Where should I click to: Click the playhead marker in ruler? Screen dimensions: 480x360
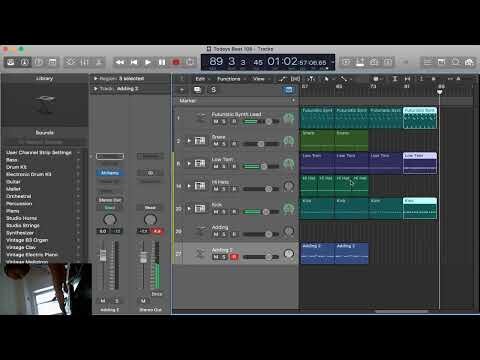(440, 92)
